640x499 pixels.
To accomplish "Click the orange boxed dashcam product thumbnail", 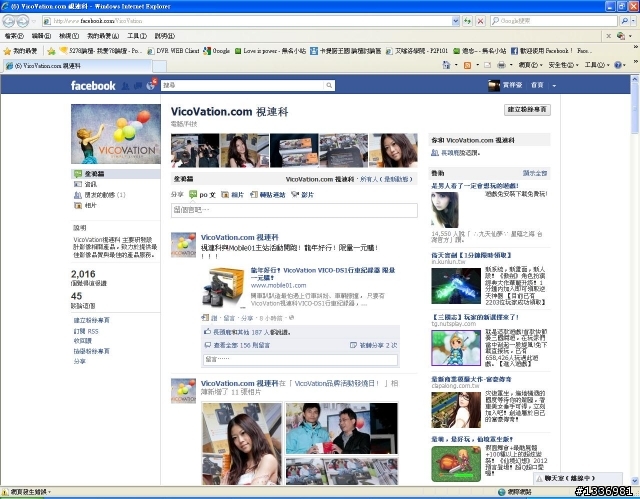I will [x=223, y=288].
